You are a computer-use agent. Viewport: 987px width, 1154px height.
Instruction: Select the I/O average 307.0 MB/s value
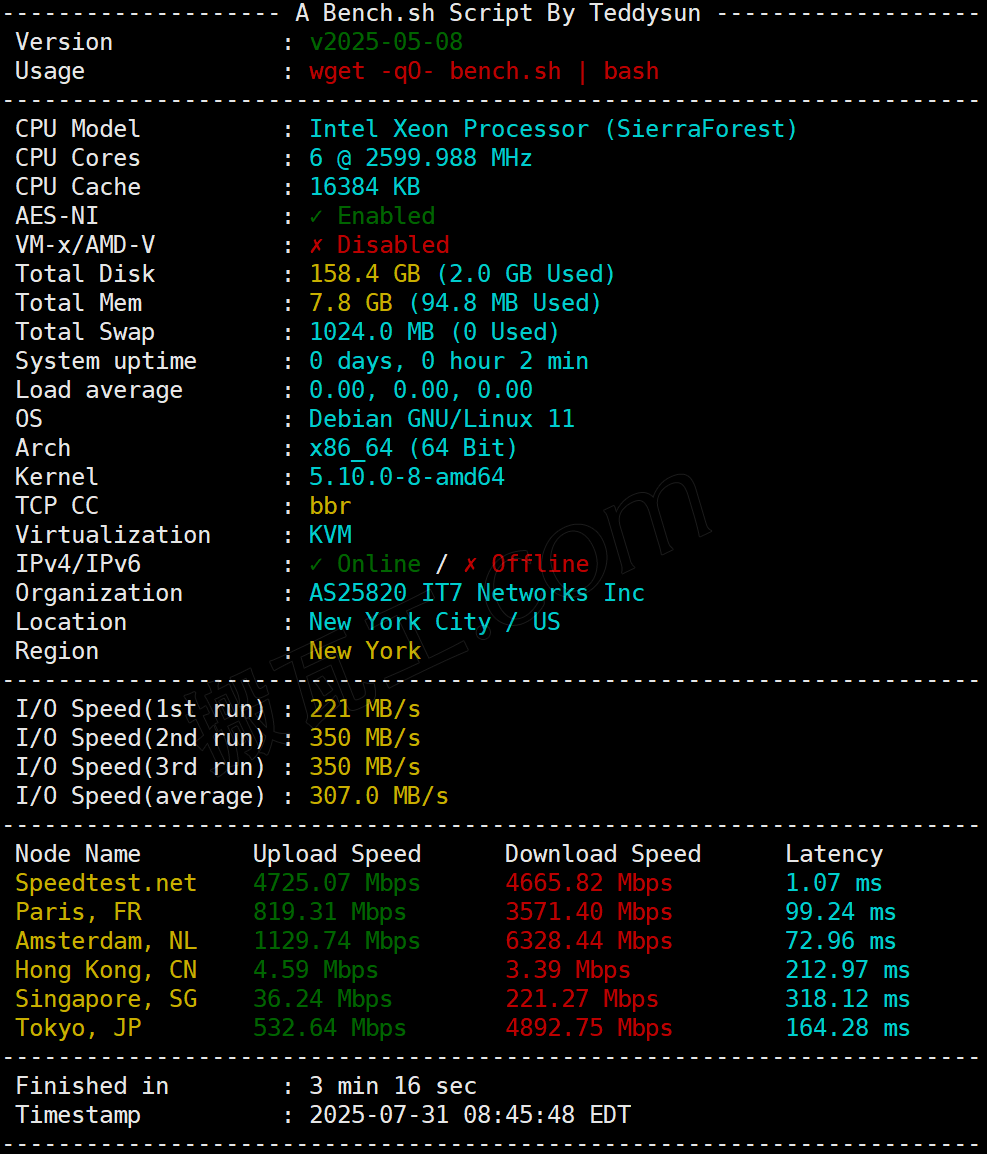coord(379,796)
